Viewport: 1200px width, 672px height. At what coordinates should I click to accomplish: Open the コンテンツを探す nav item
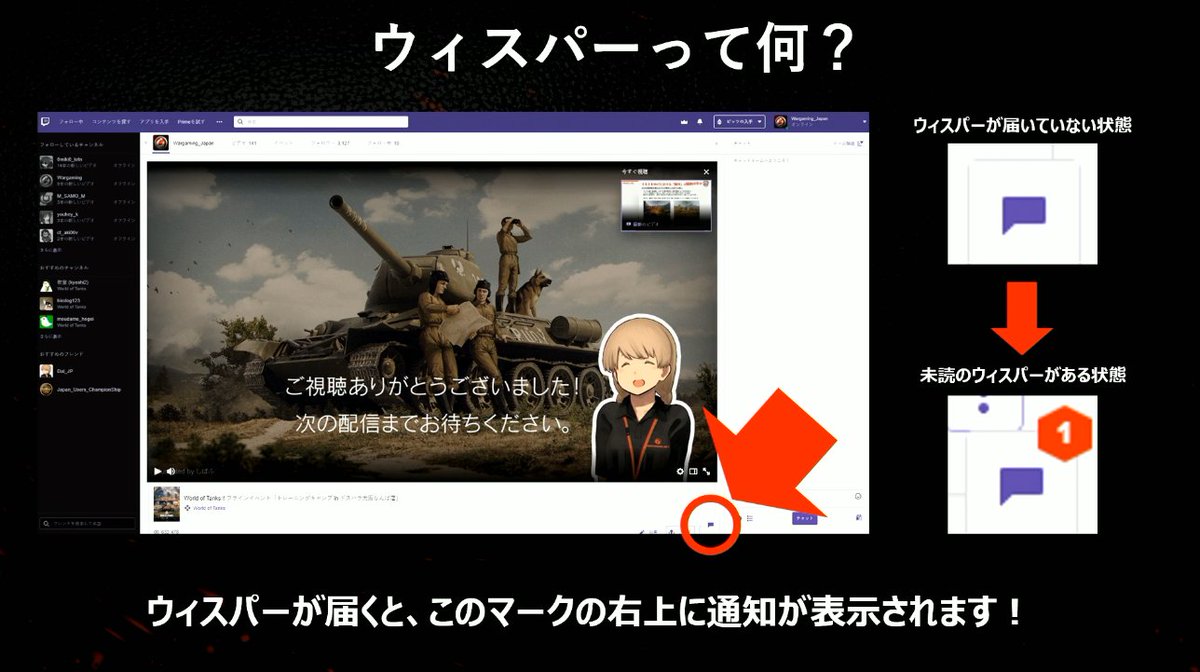(111, 121)
